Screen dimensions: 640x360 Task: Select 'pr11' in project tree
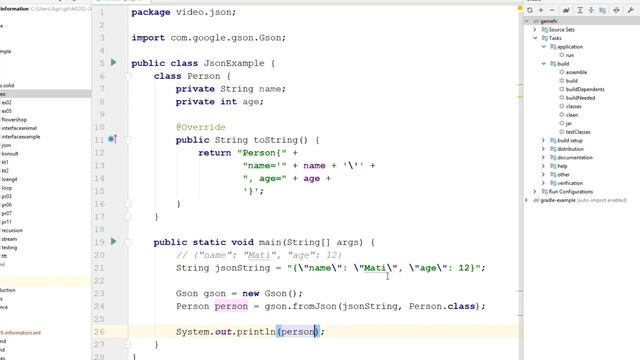pos(6,222)
